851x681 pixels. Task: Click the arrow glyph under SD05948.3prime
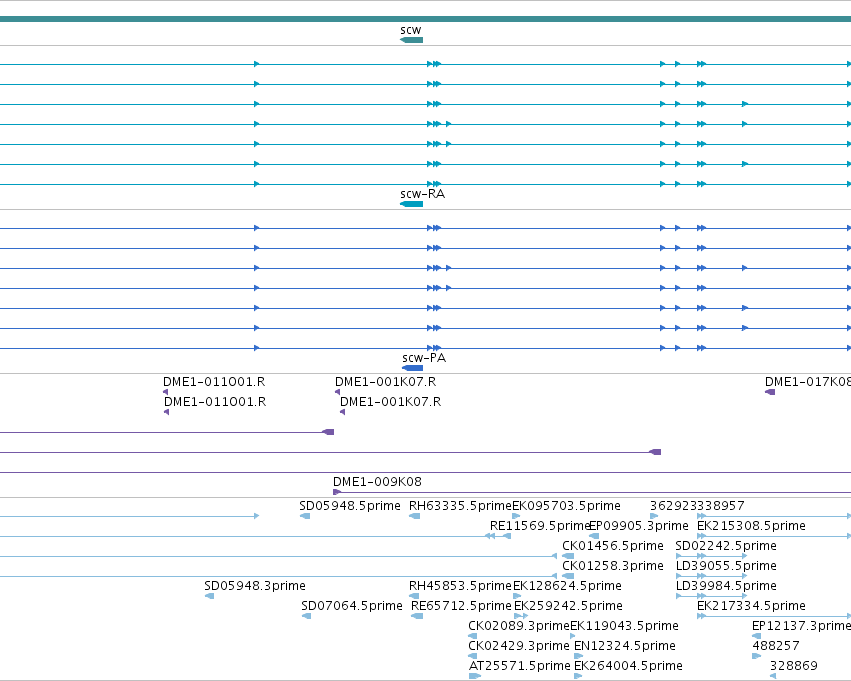coord(209,596)
